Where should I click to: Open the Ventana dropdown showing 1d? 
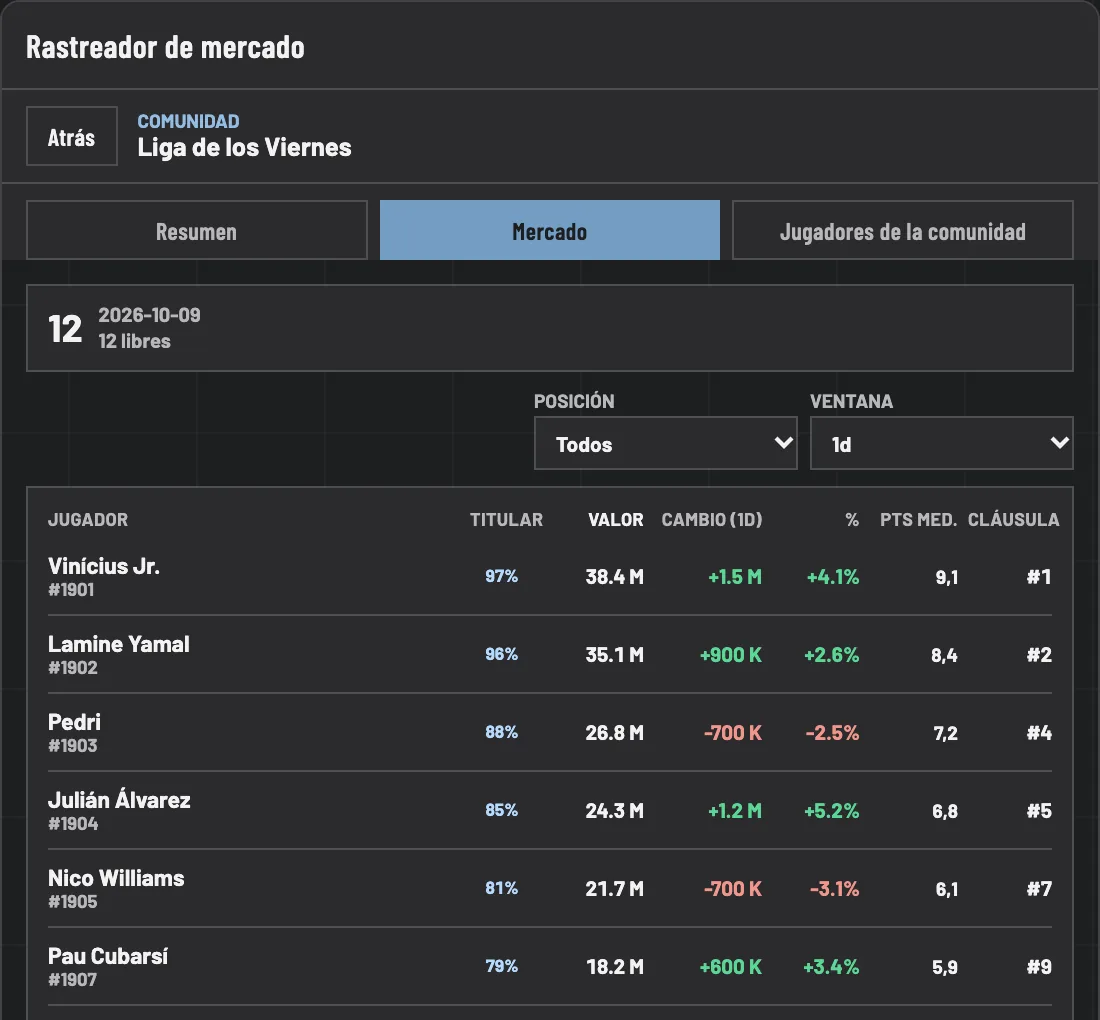pyautogui.click(x=941, y=443)
